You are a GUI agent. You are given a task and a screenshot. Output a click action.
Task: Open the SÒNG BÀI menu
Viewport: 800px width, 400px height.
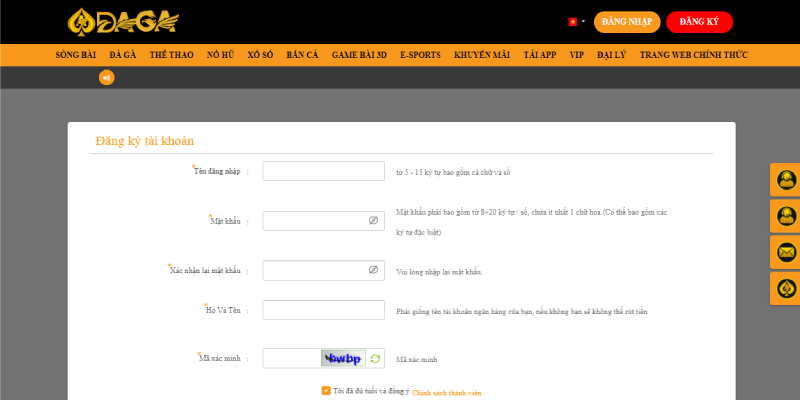pos(76,55)
